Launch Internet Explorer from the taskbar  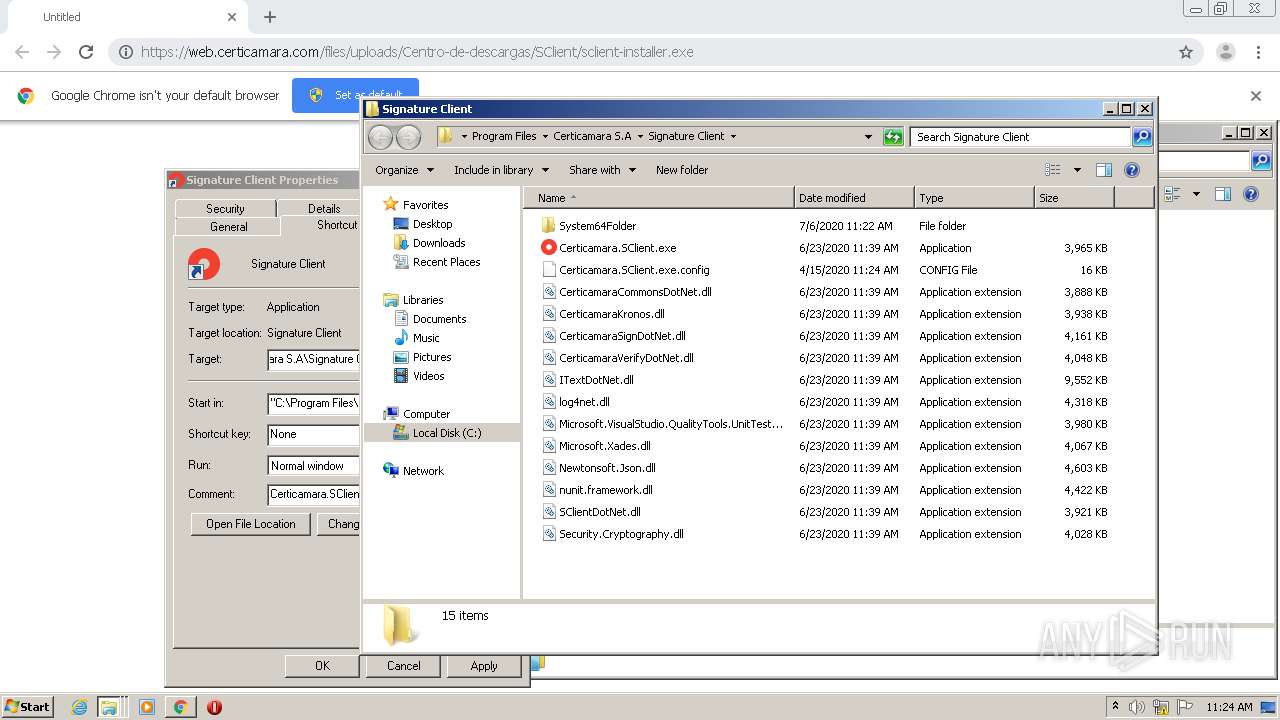(x=79, y=707)
